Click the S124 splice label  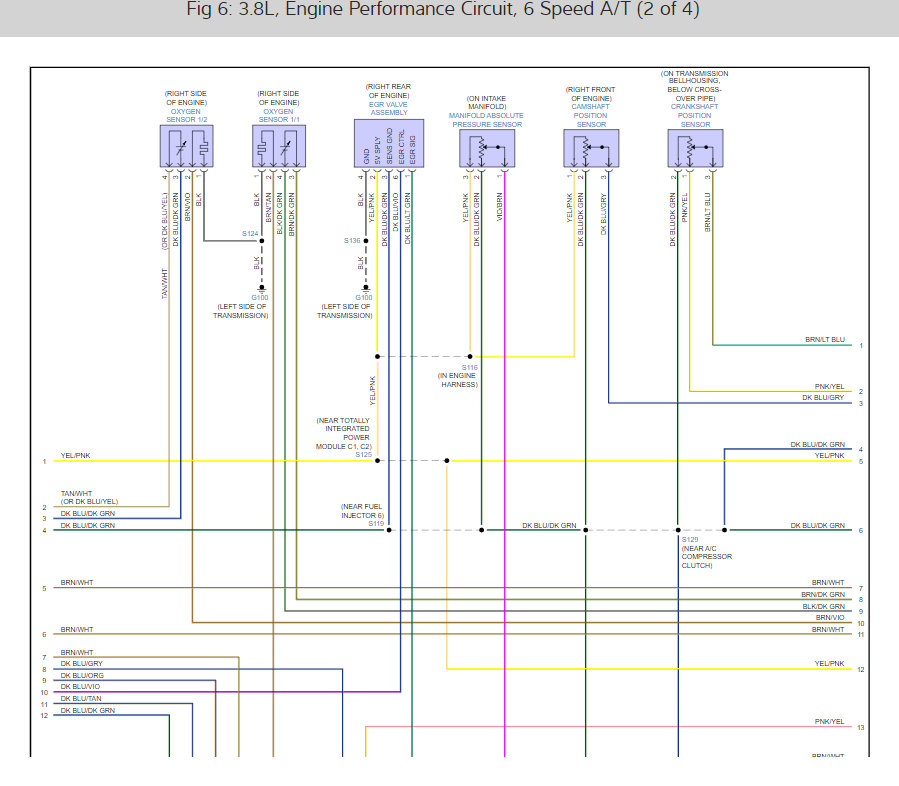[x=250, y=233]
